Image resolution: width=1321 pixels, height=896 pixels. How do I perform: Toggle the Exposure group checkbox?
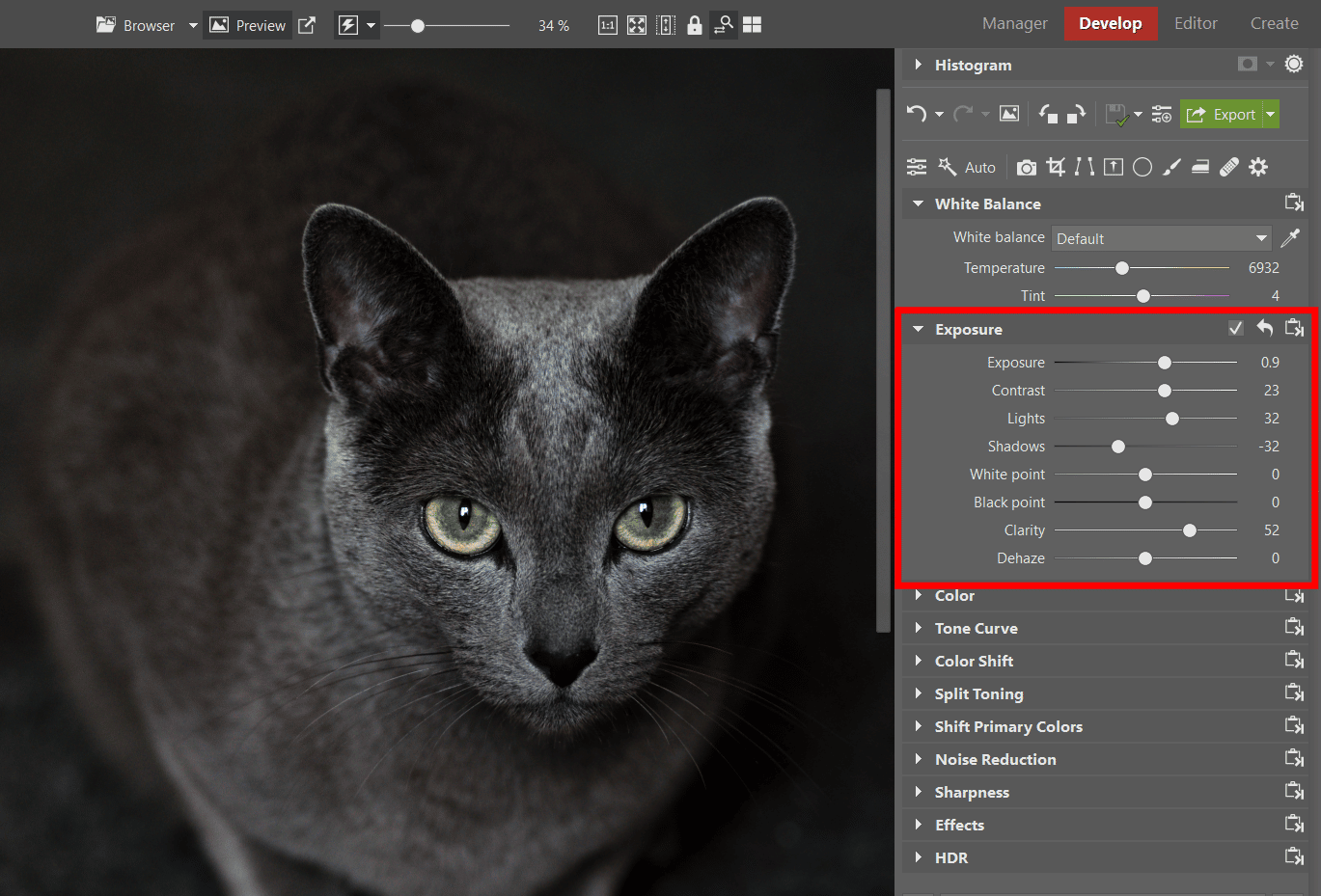tap(1235, 329)
